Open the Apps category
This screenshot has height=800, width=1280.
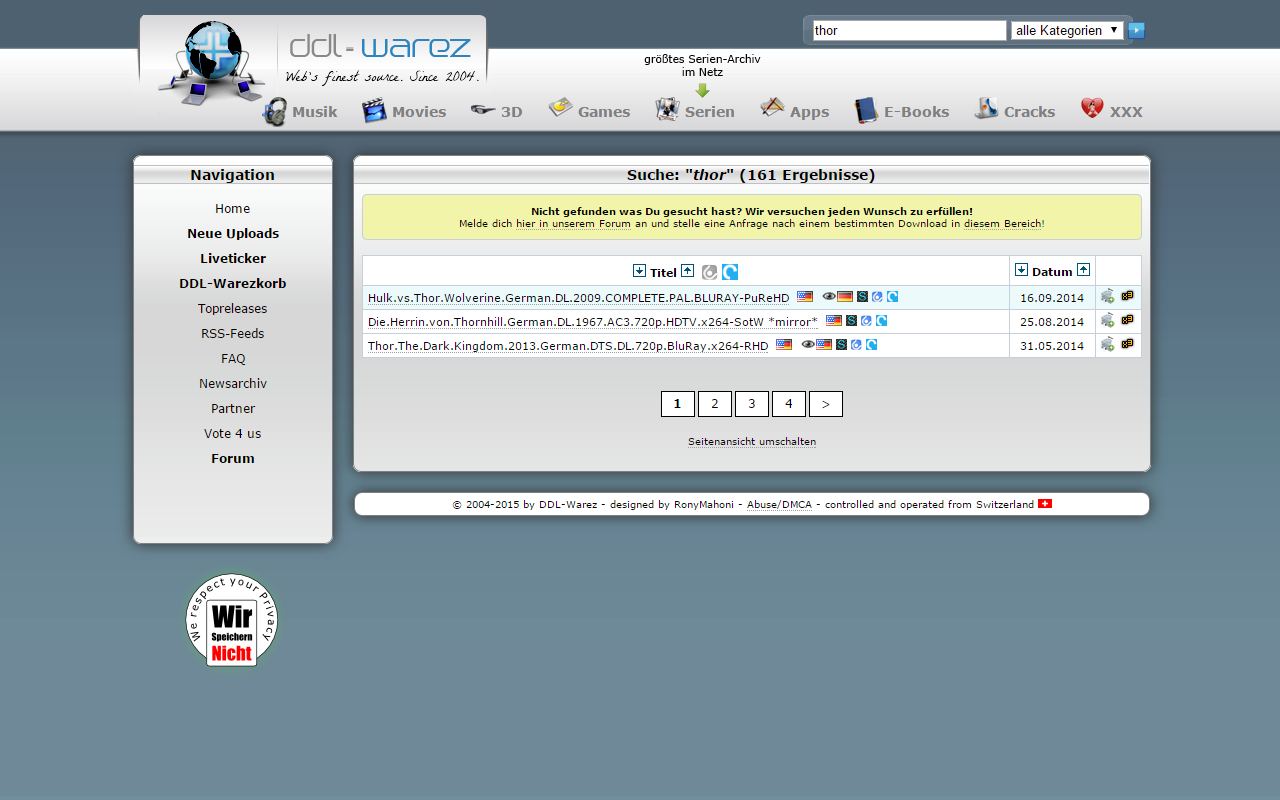pos(795,111)
